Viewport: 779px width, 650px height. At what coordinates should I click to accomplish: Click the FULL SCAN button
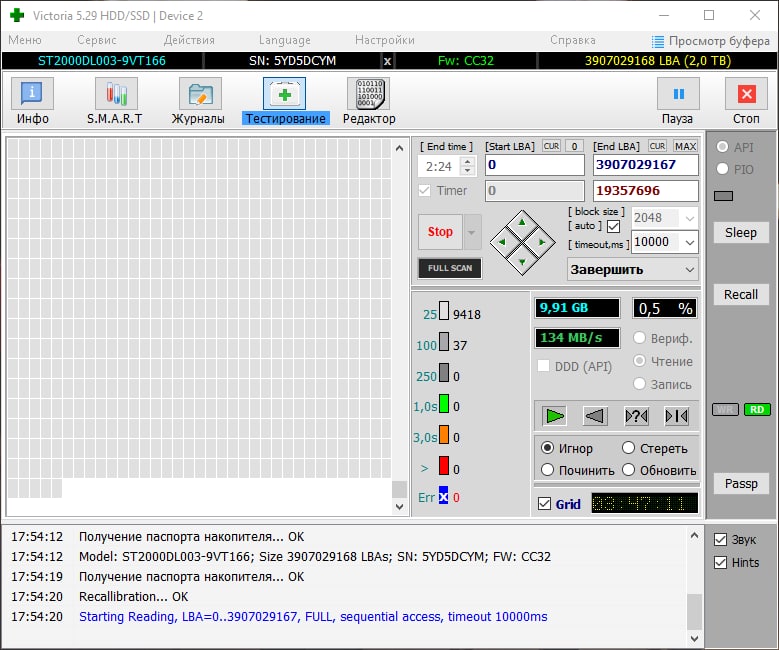[450, 268]
